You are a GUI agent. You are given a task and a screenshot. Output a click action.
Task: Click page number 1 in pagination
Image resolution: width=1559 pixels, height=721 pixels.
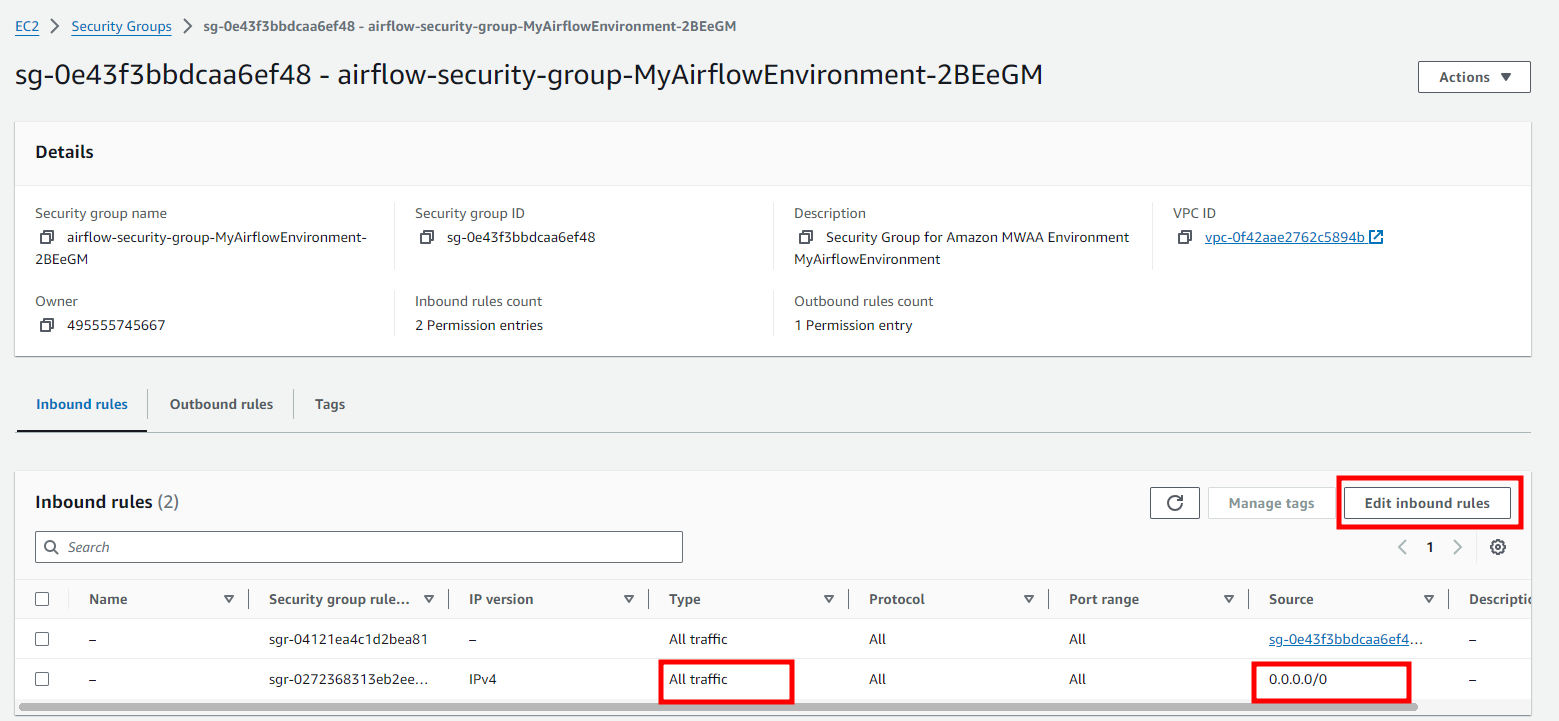pos(1430,547)
